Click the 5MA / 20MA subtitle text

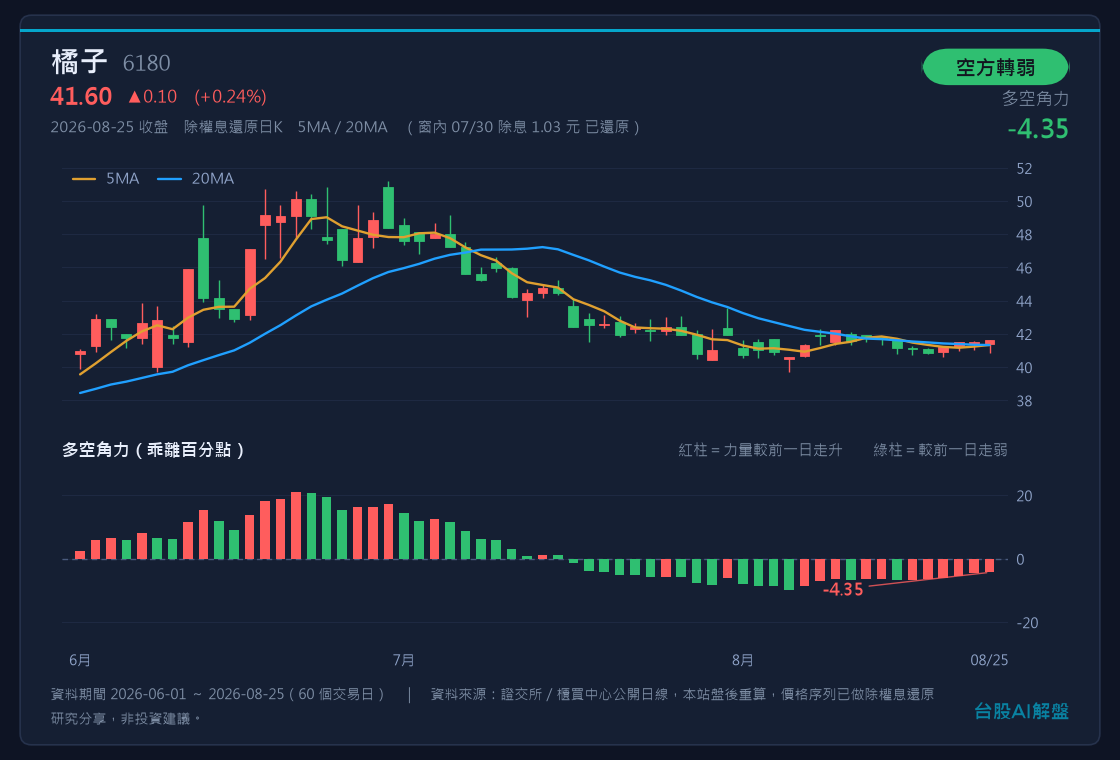tap(342, 127)
